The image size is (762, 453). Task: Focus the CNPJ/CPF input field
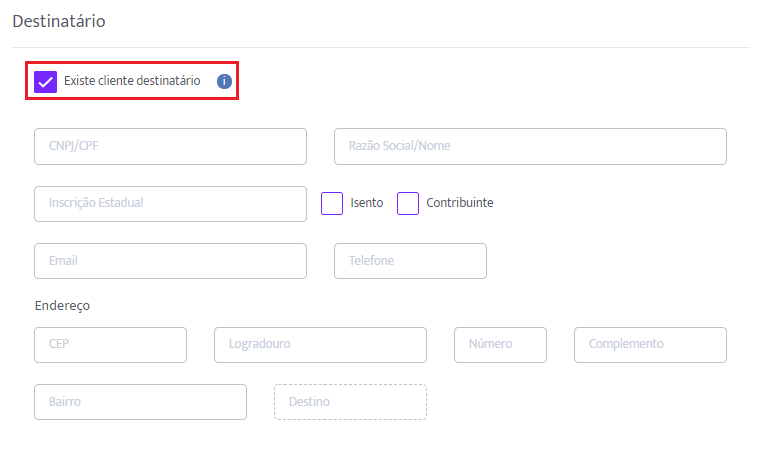[x=170, y=146]
